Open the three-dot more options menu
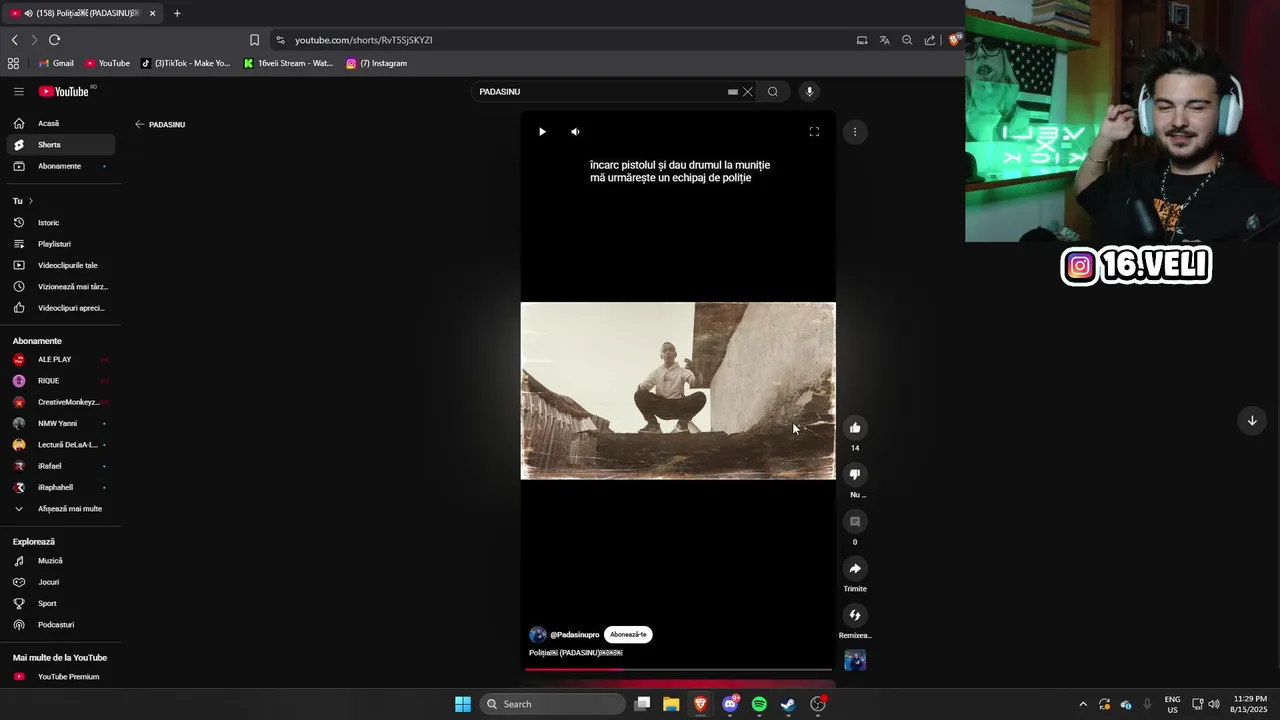This screenshot has height=720, width=1280. 855,132
